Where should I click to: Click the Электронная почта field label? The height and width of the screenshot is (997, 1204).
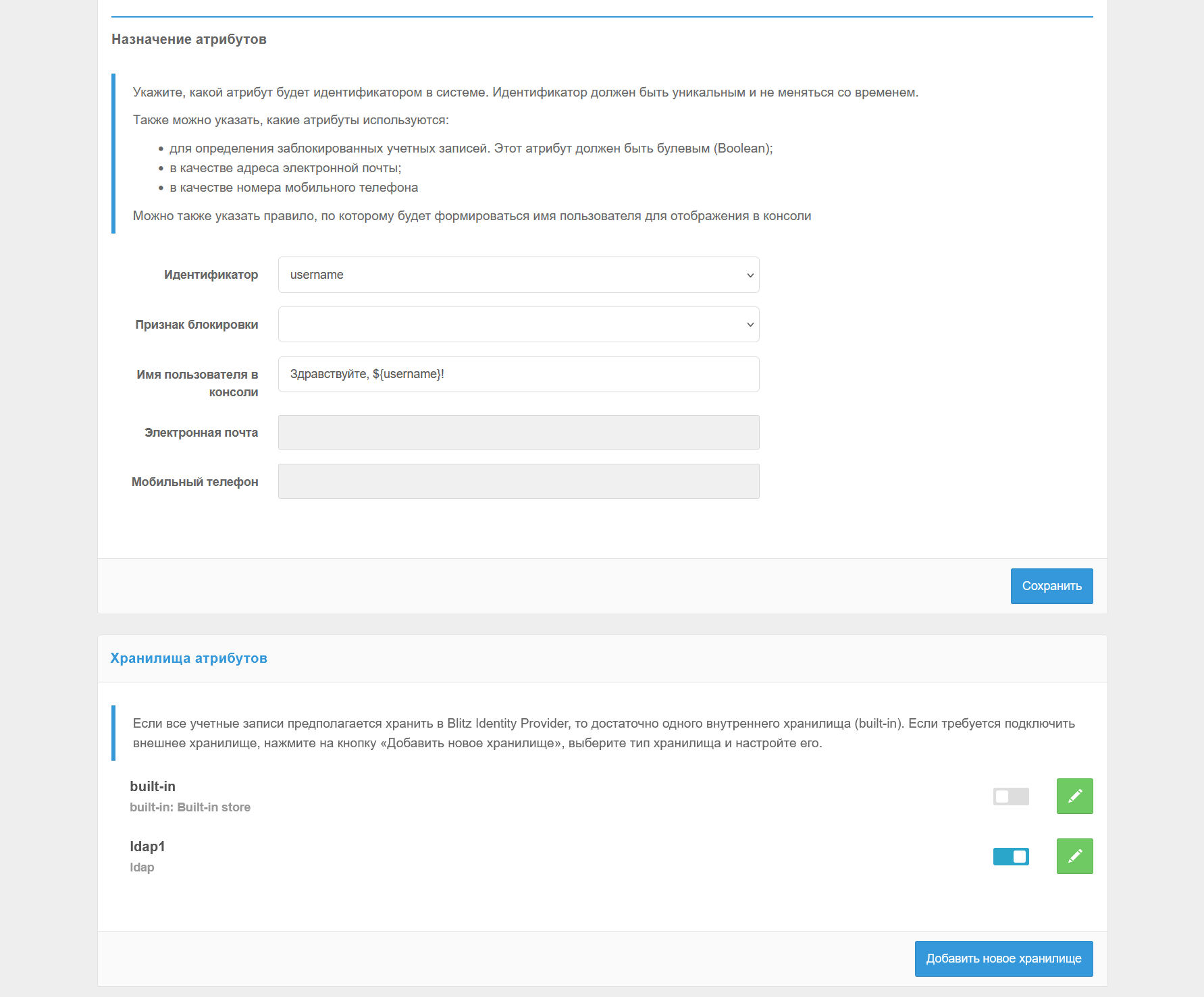201,433
